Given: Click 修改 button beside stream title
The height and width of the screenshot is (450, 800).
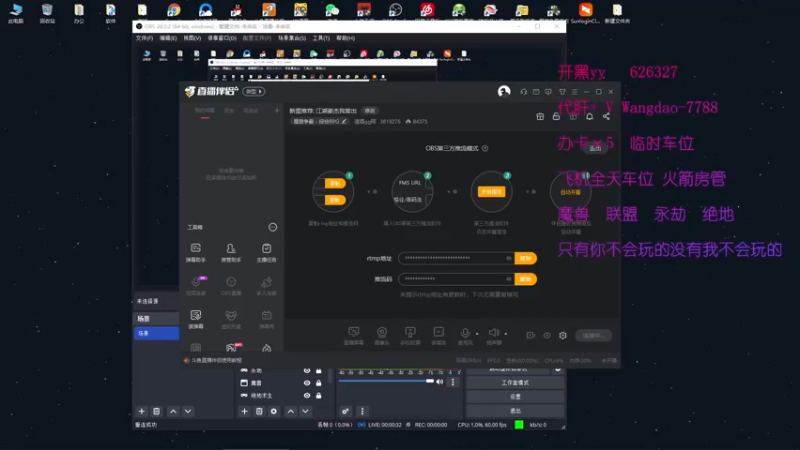Looking at the screenshot, I should [x=370, y=111].
